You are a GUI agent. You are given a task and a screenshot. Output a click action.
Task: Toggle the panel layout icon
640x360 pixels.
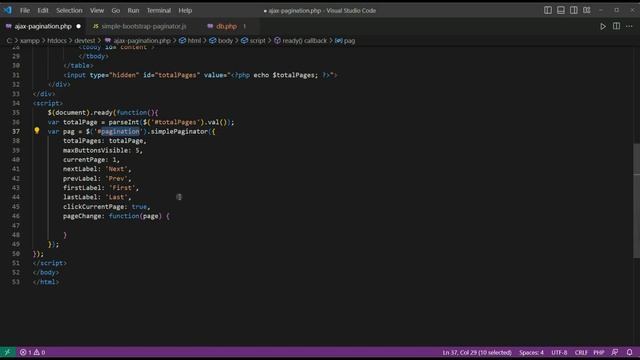[x=561, y=10]
